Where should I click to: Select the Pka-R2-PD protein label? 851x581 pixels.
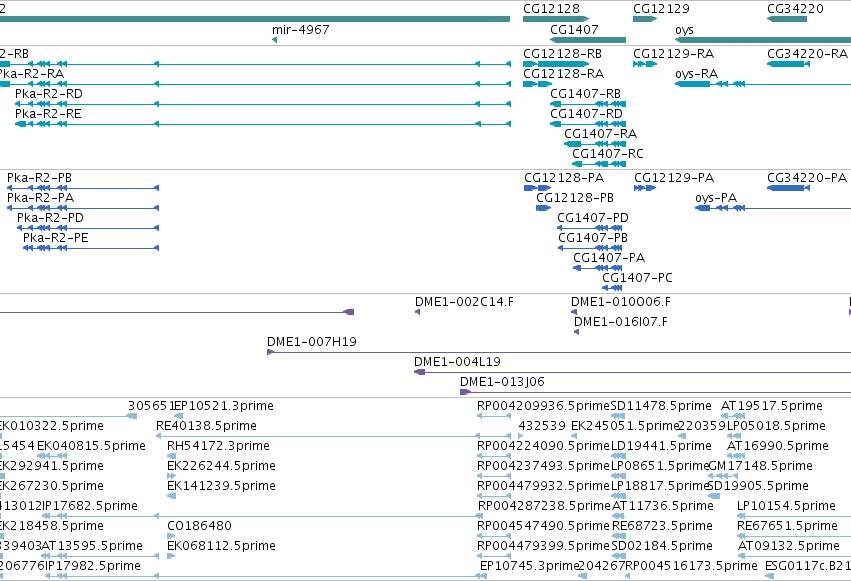pos(50,218)
